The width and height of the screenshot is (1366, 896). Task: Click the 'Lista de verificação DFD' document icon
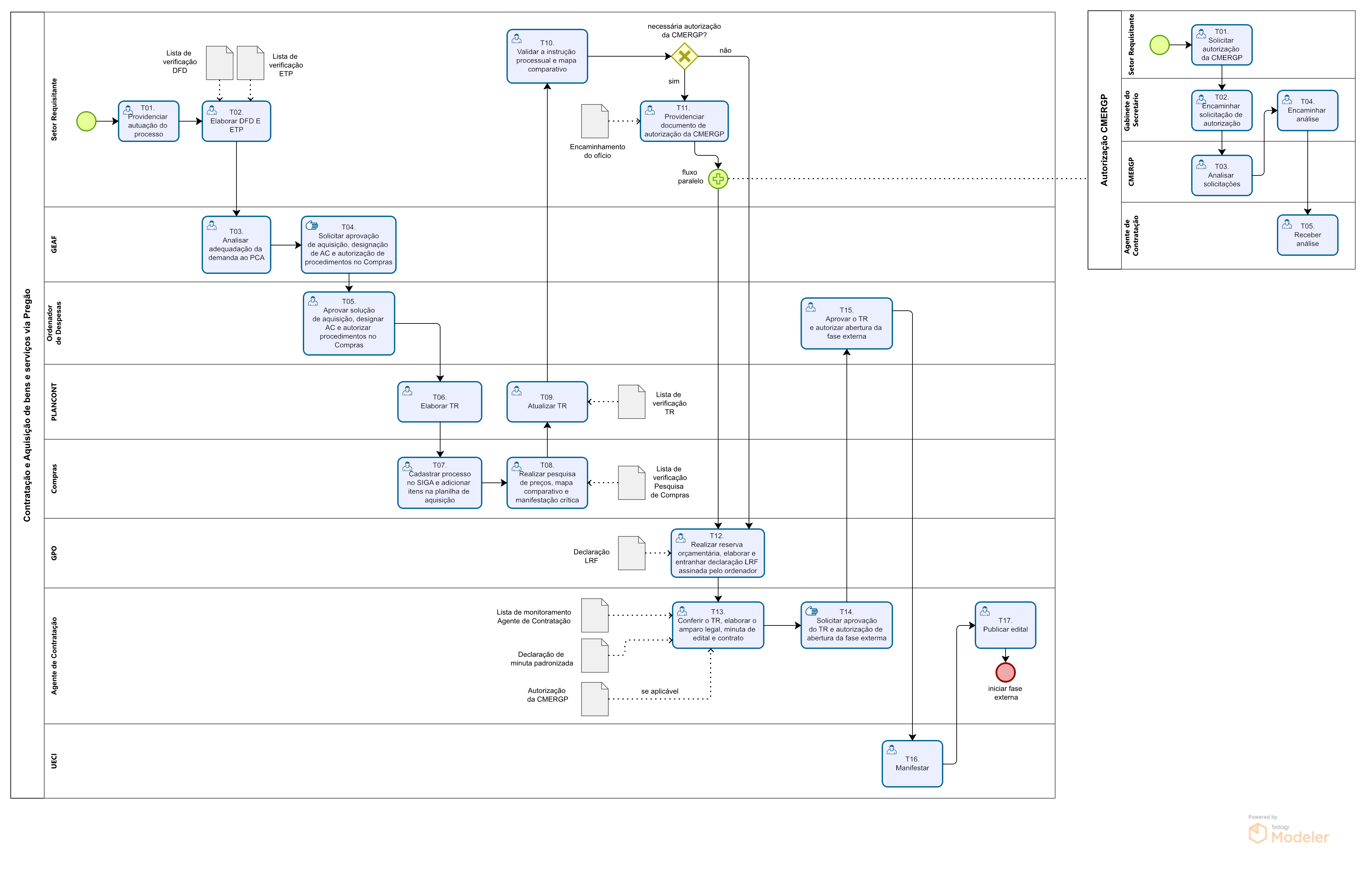click(x=219, y=63)
